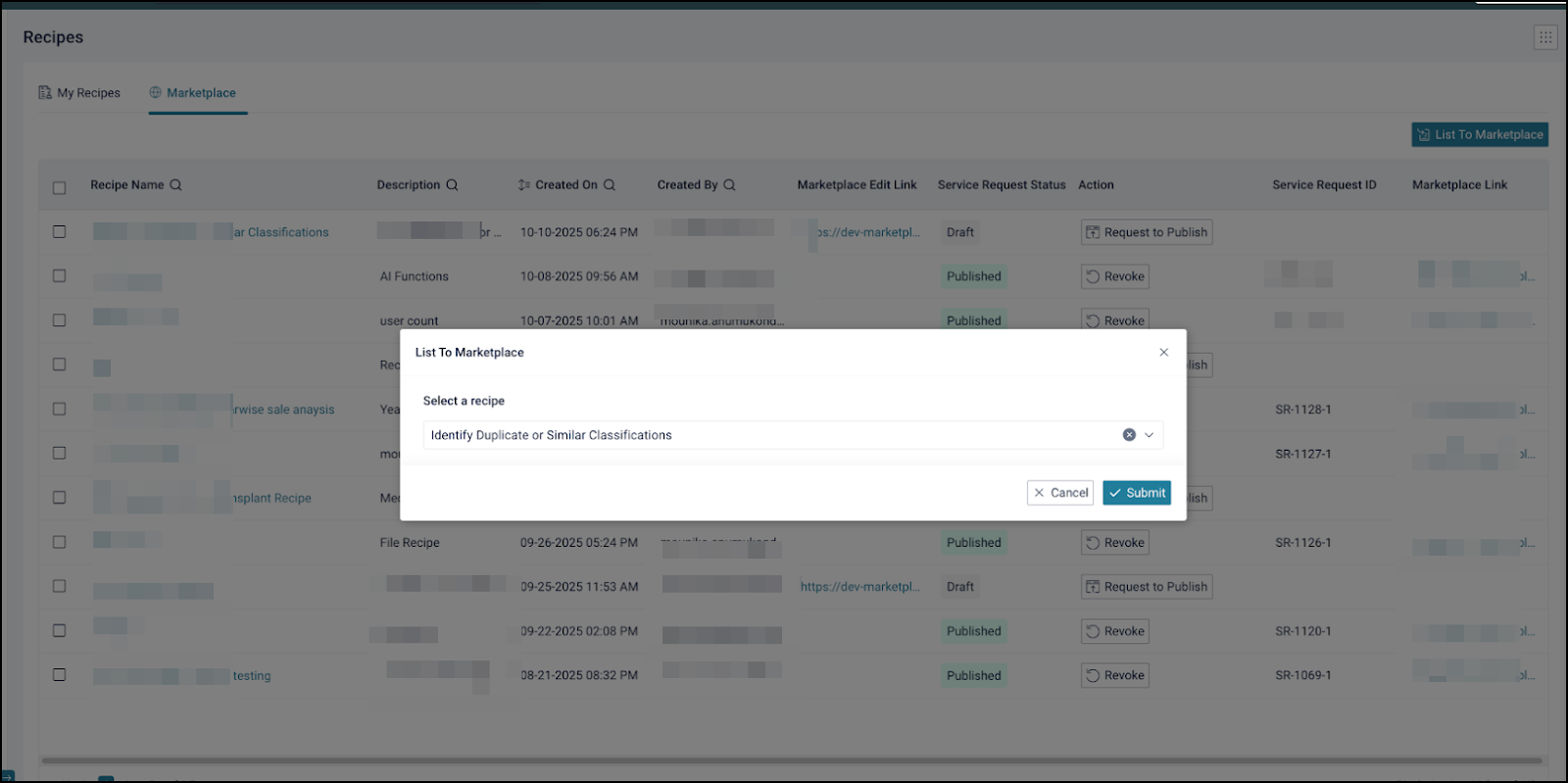Image resolution: width=1568 pixels, height=783 pixels.
Task: Click the service request ID SR-1126-1
Action: coord(1303,543)
